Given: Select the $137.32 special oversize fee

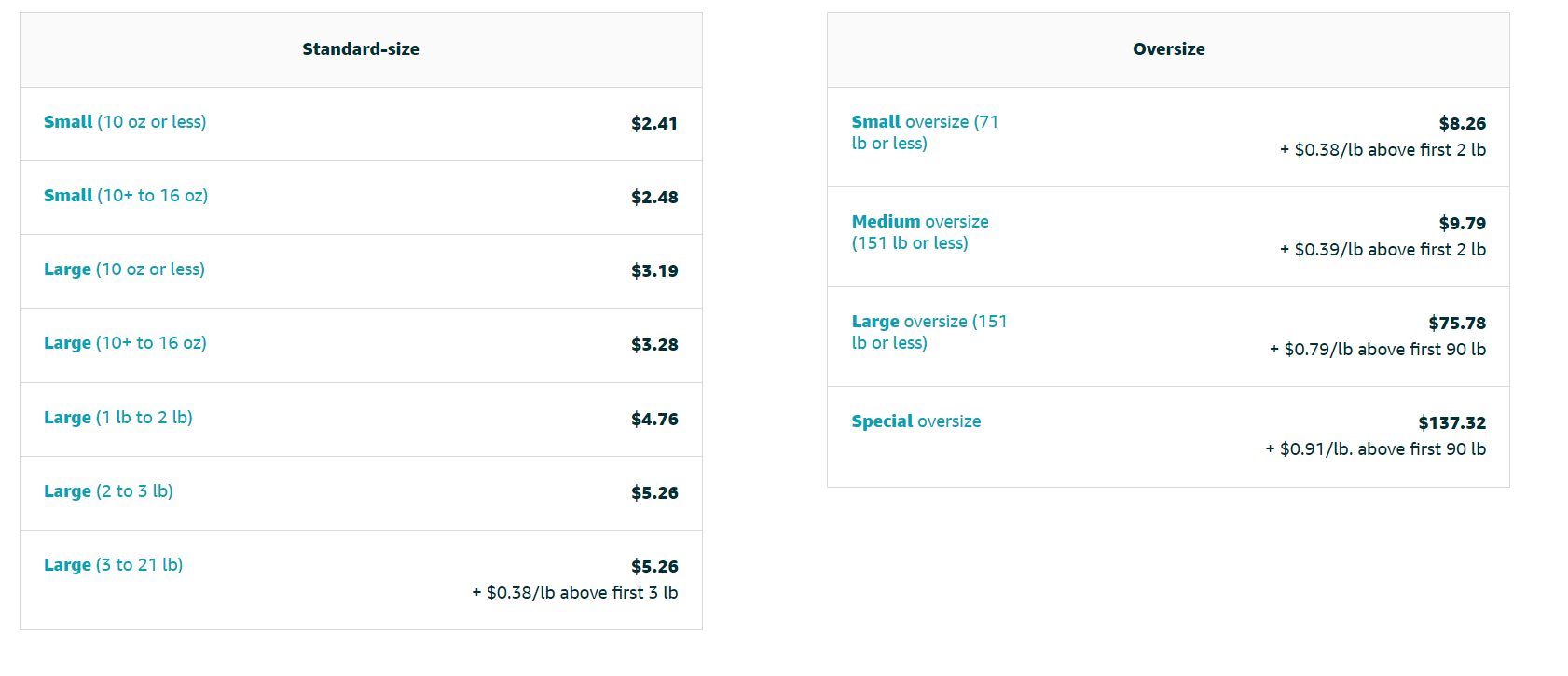Looking at the screenshot, I should coord(1451,423).
